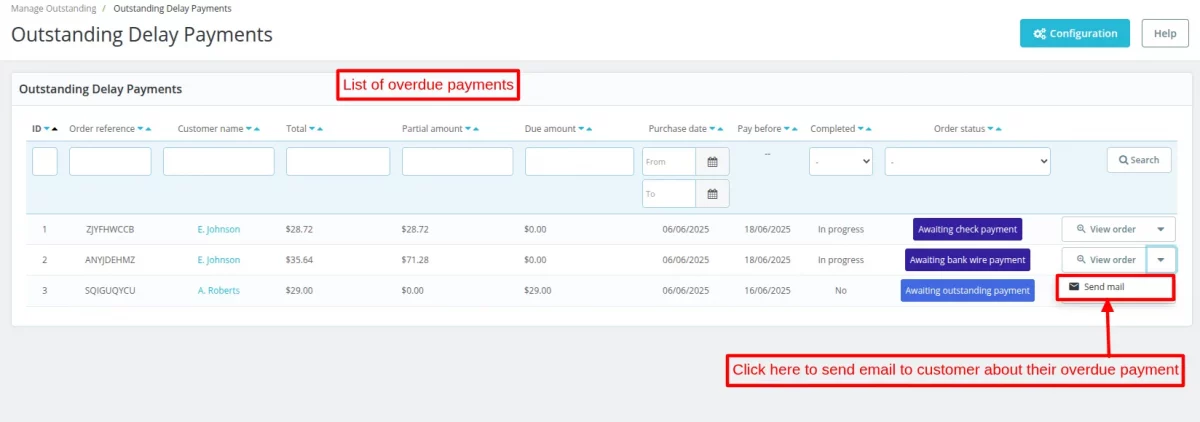
Task: Click Awaiting bank wire payment status badge
Action: 968,260
